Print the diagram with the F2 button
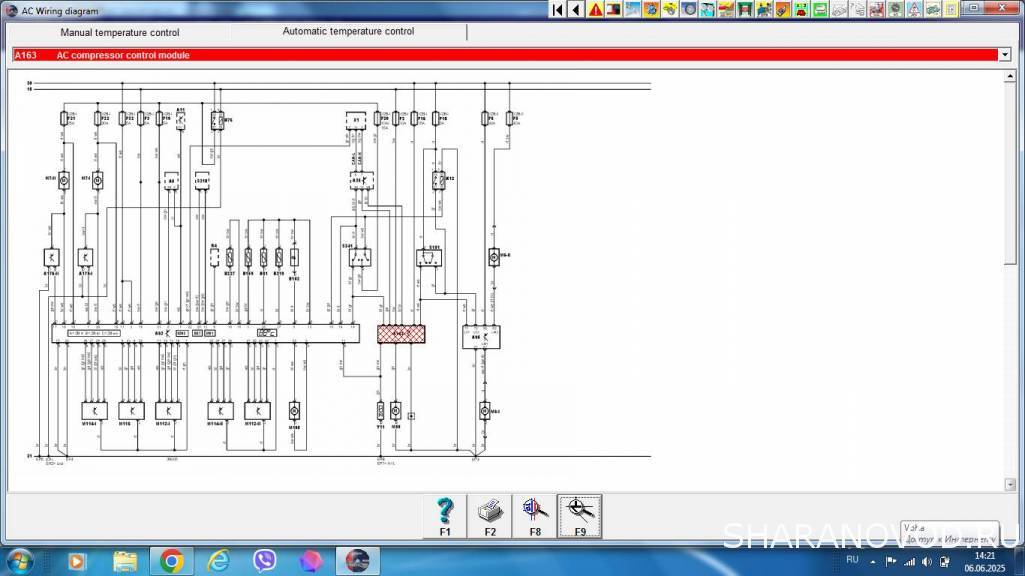Image resolution: width=1025 pixels, height=576 pixels. (x=490, y=516)
